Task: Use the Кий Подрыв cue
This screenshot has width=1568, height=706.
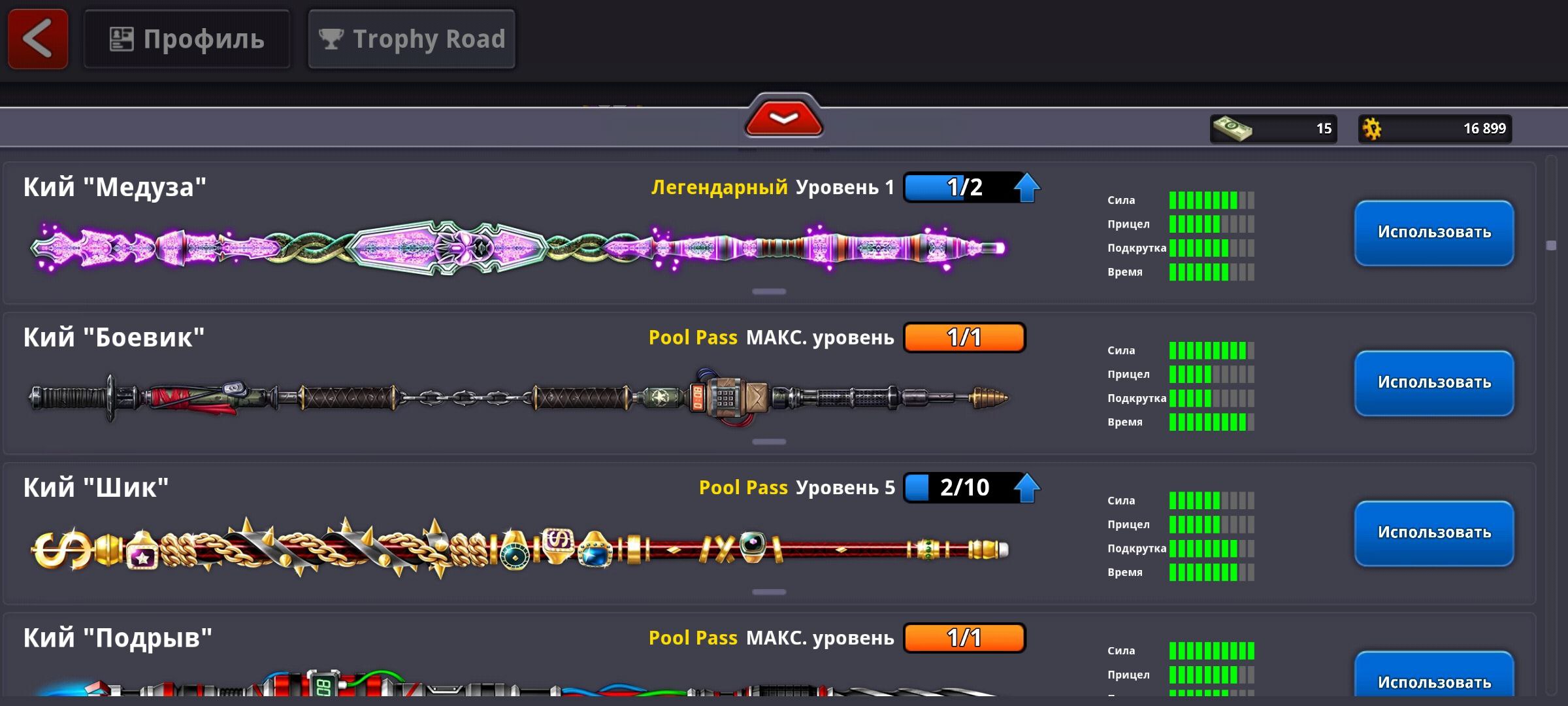Action: click(1434, 677)
